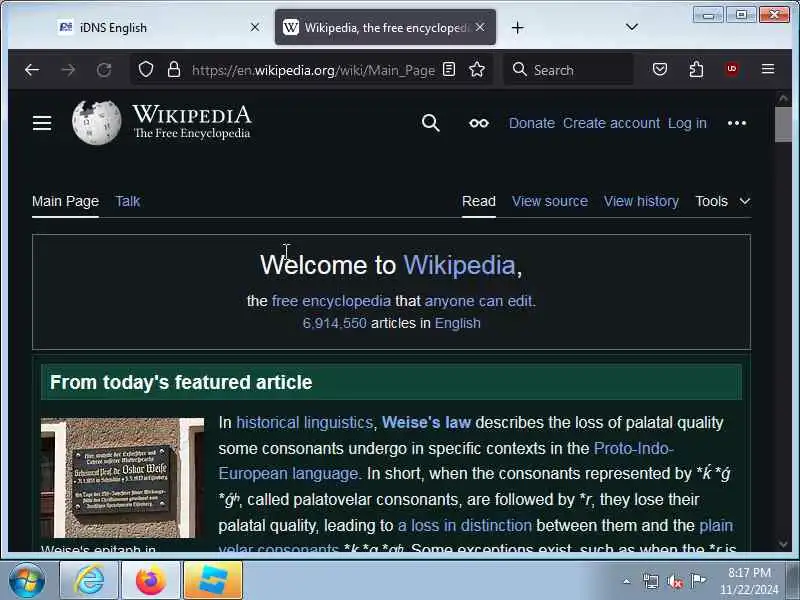Open Wikipedia sidebar main menu icon
This screenshot has height=600, width=800.
(x=42, y=123)
